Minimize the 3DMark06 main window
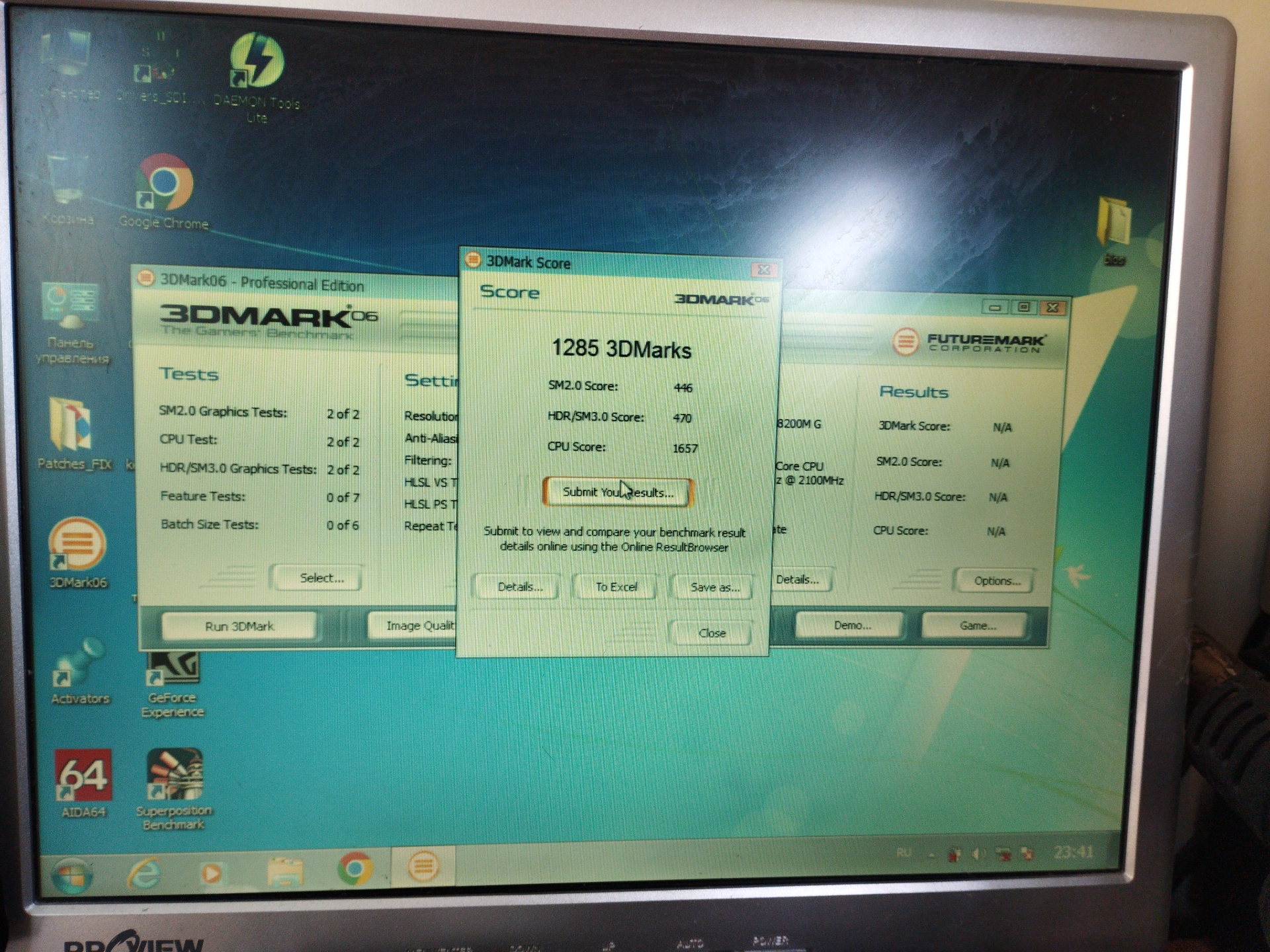 pyautogui.click(x=994, y=307)
